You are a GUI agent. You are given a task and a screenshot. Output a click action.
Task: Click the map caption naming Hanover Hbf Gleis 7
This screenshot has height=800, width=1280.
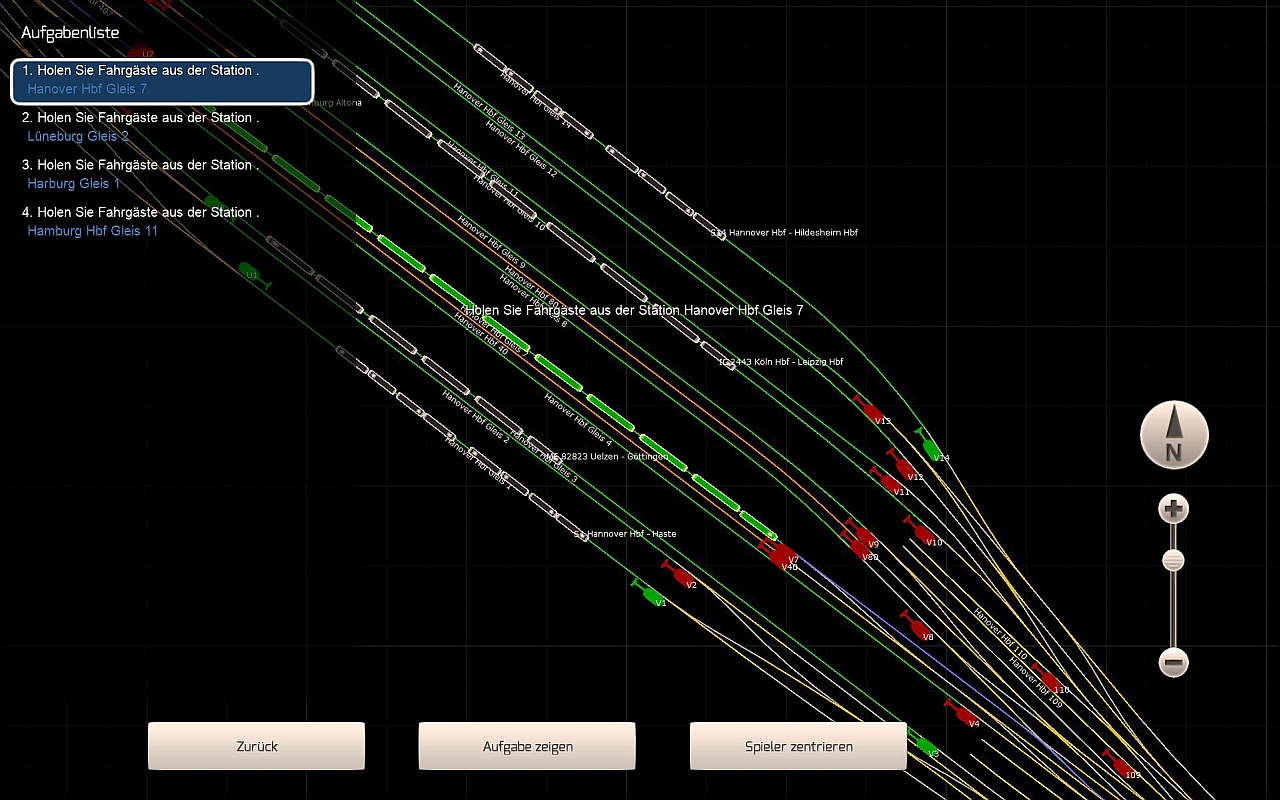634,310
